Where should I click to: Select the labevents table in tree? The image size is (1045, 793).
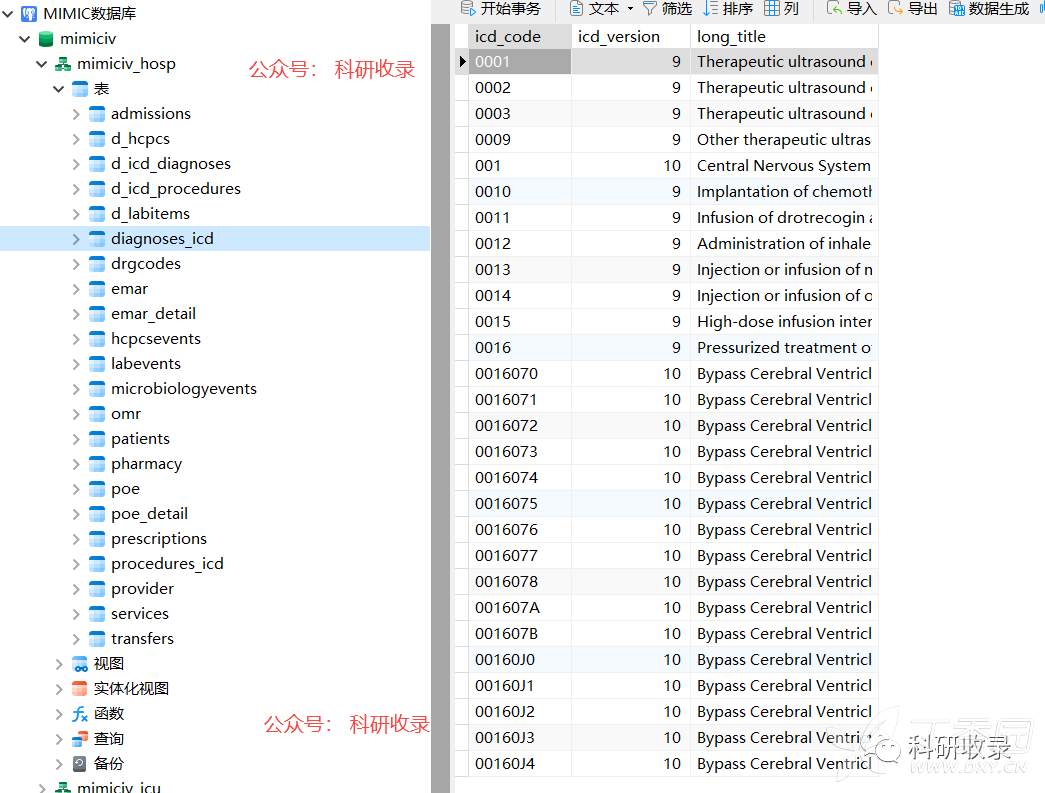145,364
